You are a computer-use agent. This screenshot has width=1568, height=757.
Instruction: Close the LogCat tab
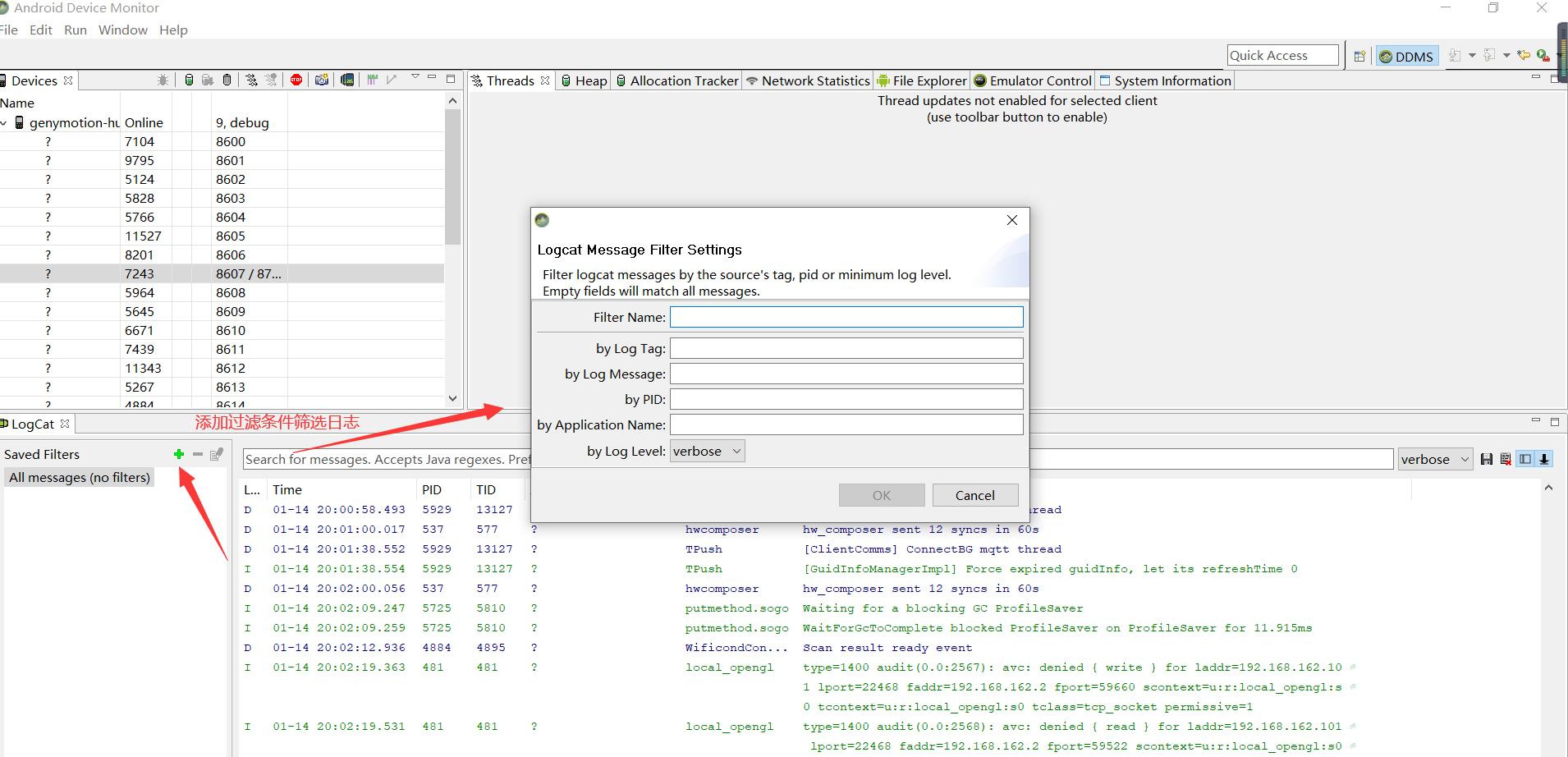pyautogui.click(x=65, y=424)
